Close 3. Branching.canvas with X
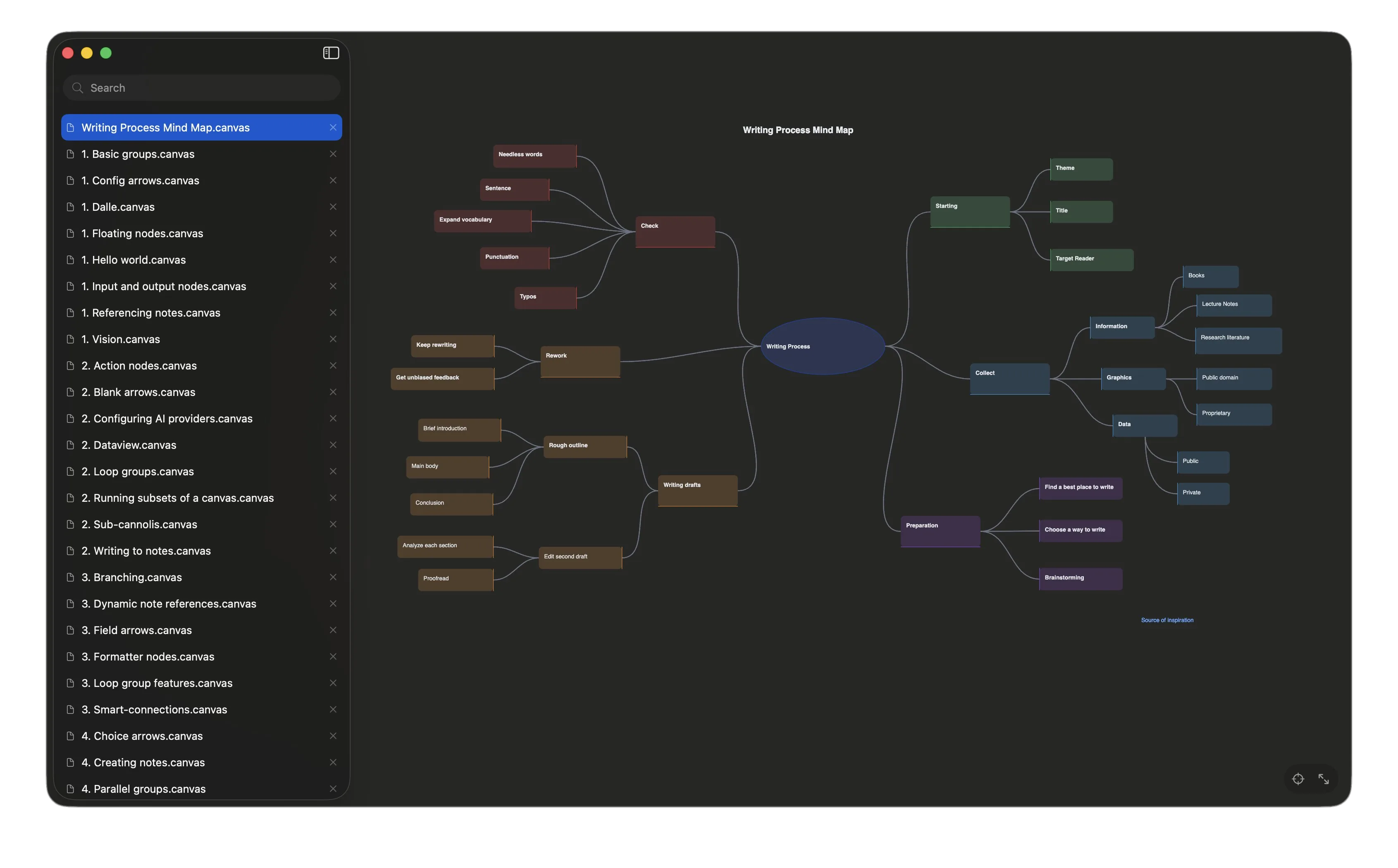The image size is (1398, 868). tap(333, 577)
